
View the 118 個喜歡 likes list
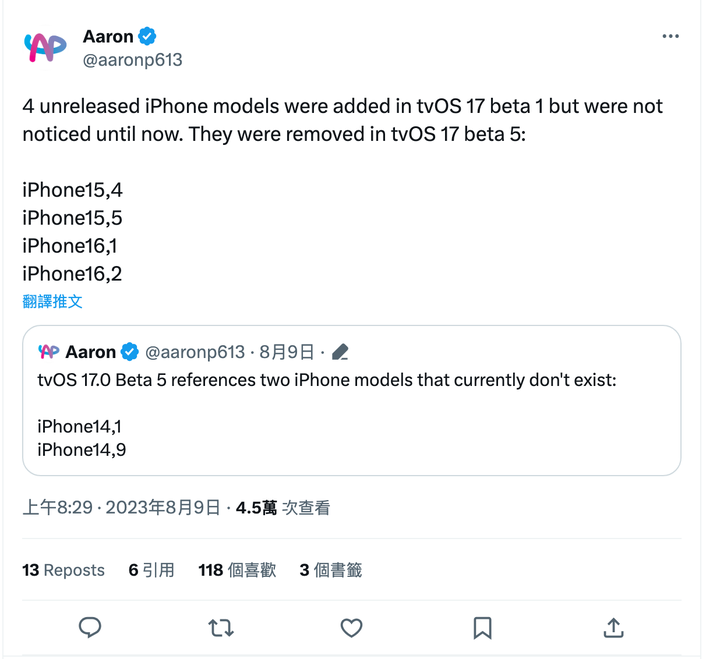pos(237,570)
